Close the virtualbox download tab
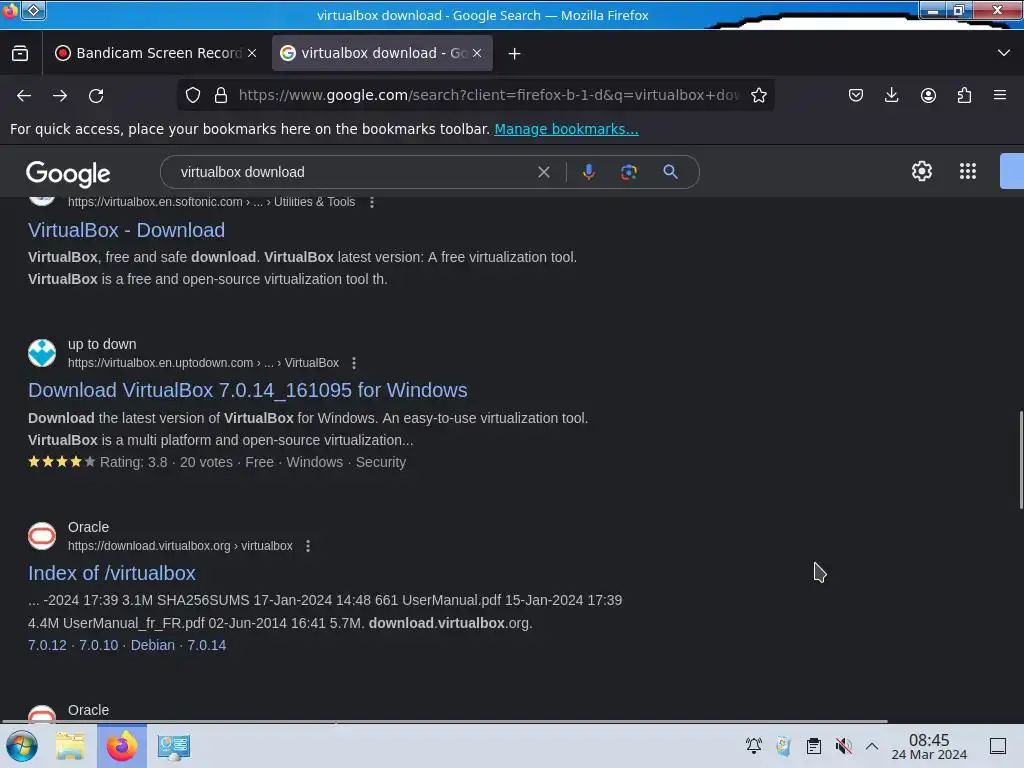Viewport: 1024px width, 768px height. (477, 54)
